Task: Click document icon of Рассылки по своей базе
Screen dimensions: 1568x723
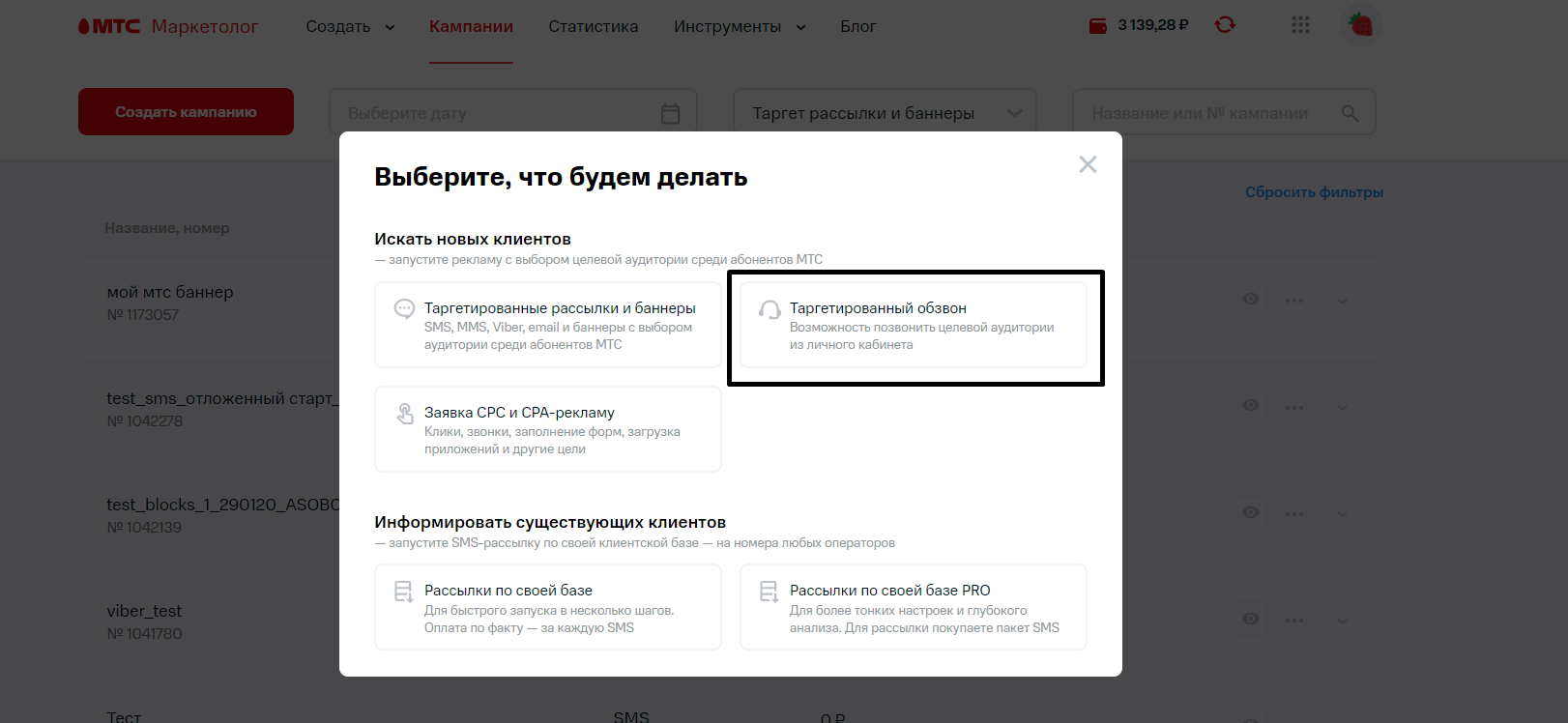Action: pos(404,592)
